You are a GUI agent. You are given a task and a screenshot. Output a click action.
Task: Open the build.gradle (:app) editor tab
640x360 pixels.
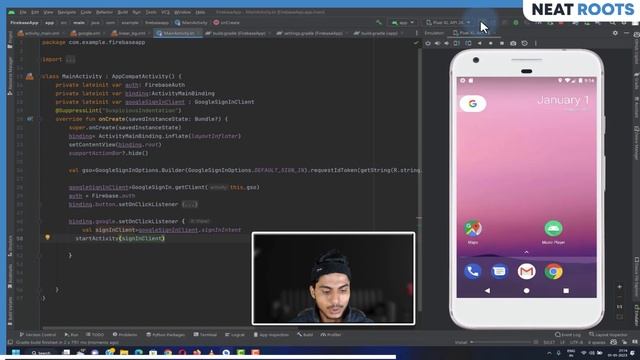click(x=377, y=33)
